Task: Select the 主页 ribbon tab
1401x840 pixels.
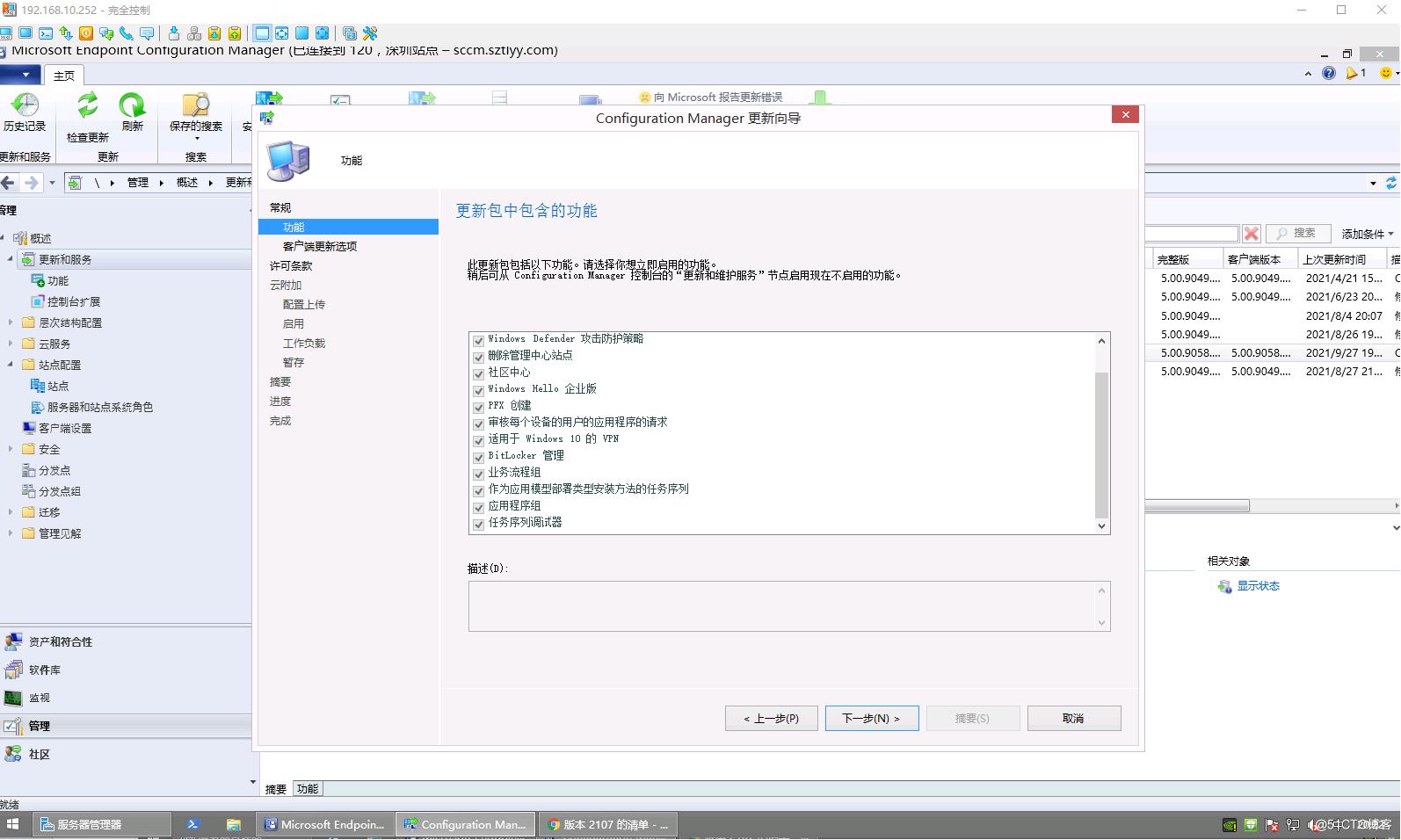Action: click(64, 76)
